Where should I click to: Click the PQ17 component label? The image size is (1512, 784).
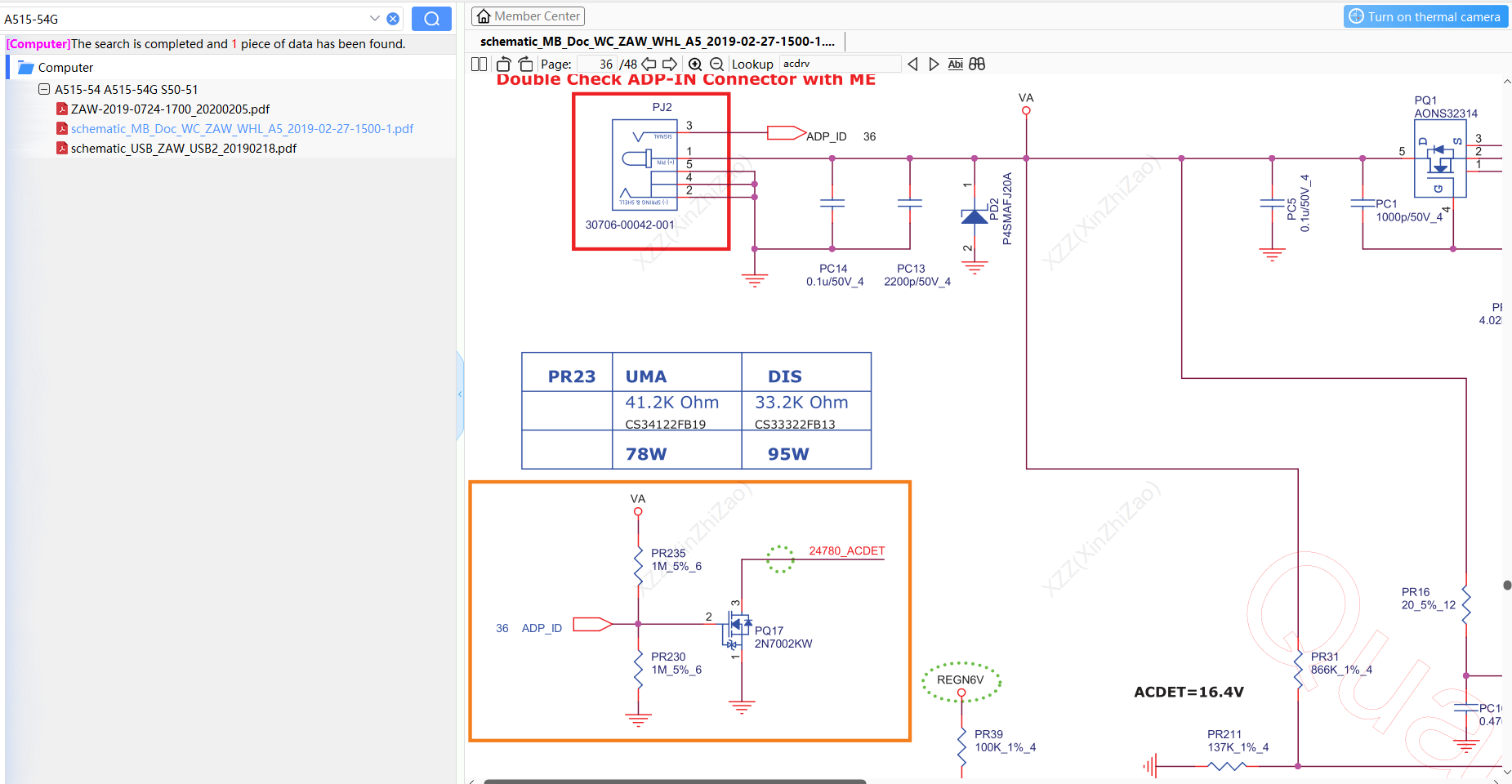[x=769, y=630]
